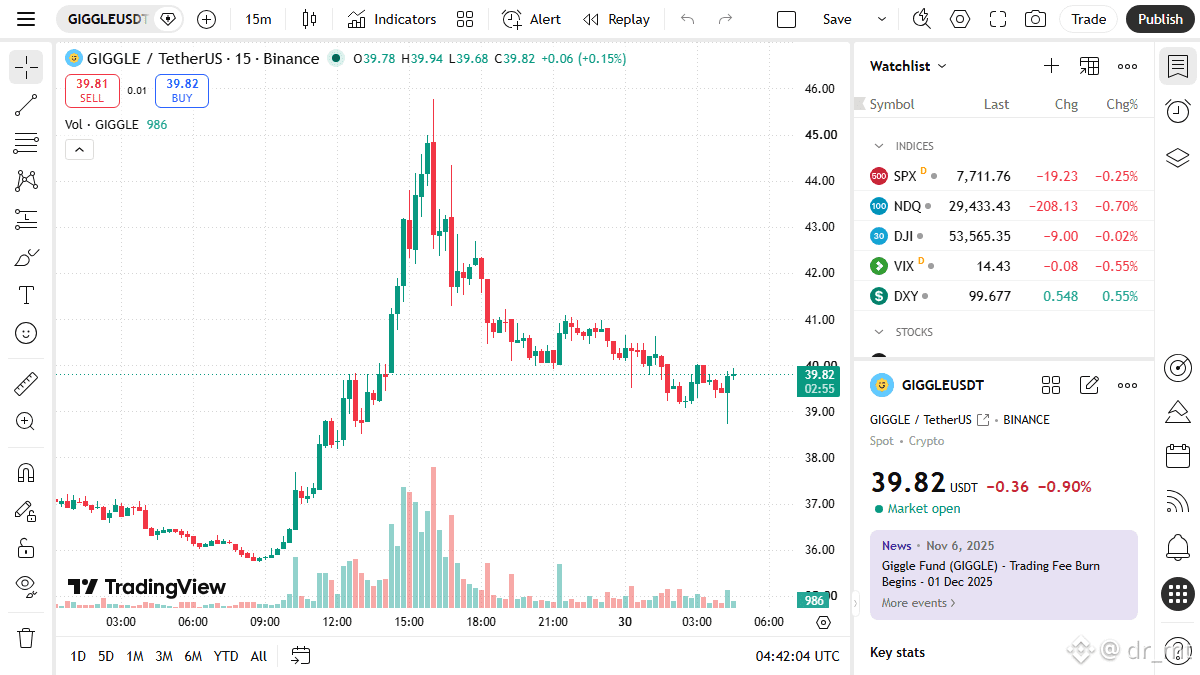Screen dimensions: 1200x675
Task: Toggle stay in drawing mode
Action: pos(26,510)
